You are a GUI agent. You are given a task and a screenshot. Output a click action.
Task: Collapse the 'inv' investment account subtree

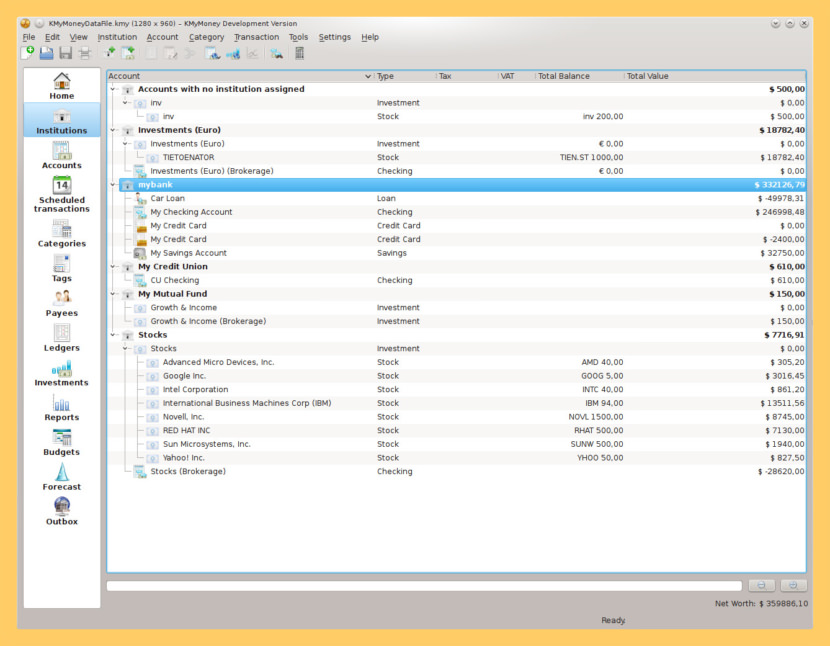[125, 103]
